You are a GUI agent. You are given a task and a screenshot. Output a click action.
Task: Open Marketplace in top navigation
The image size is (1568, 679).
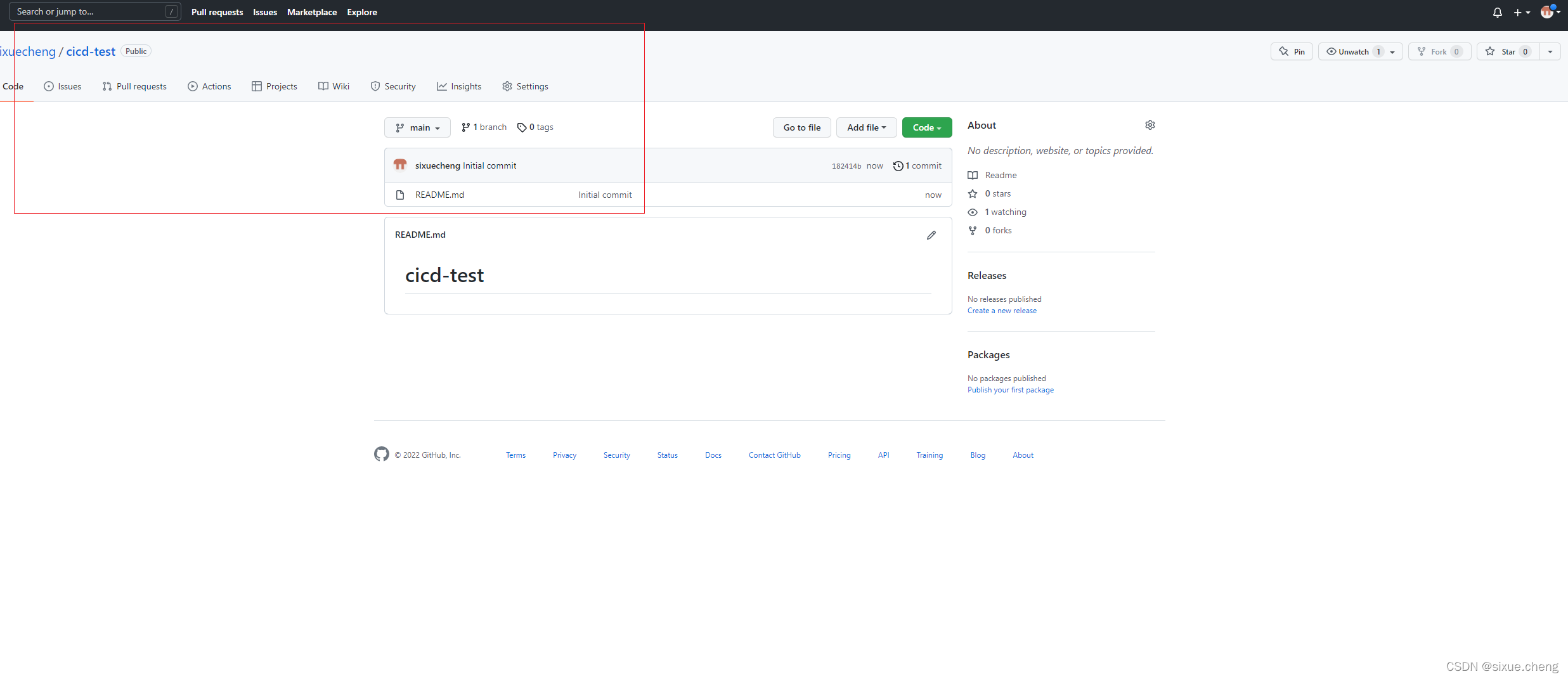click(312, 12)
